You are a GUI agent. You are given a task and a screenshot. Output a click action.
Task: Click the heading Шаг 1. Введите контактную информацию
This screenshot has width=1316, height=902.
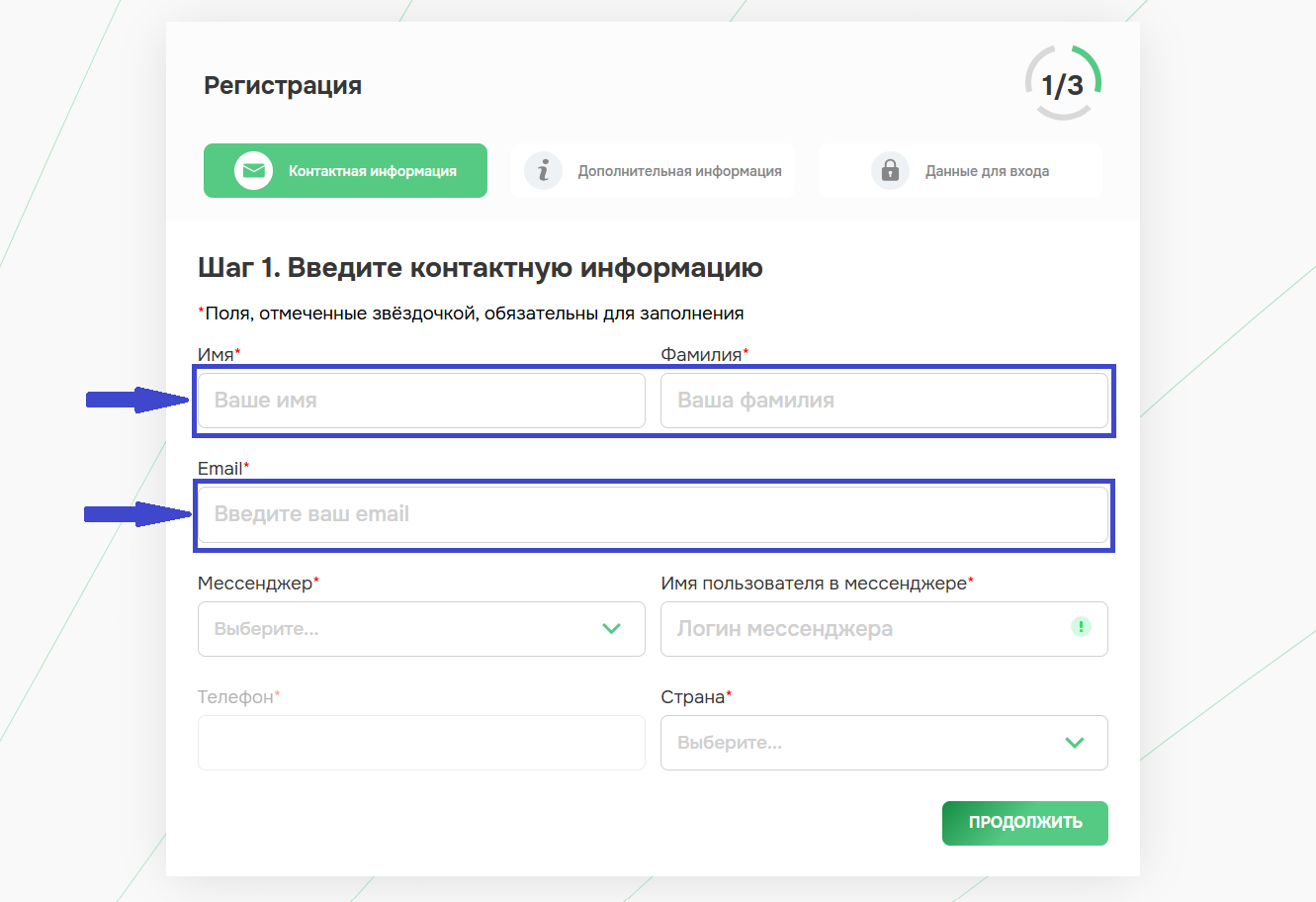pyautogui.click(x=481, y=268)
